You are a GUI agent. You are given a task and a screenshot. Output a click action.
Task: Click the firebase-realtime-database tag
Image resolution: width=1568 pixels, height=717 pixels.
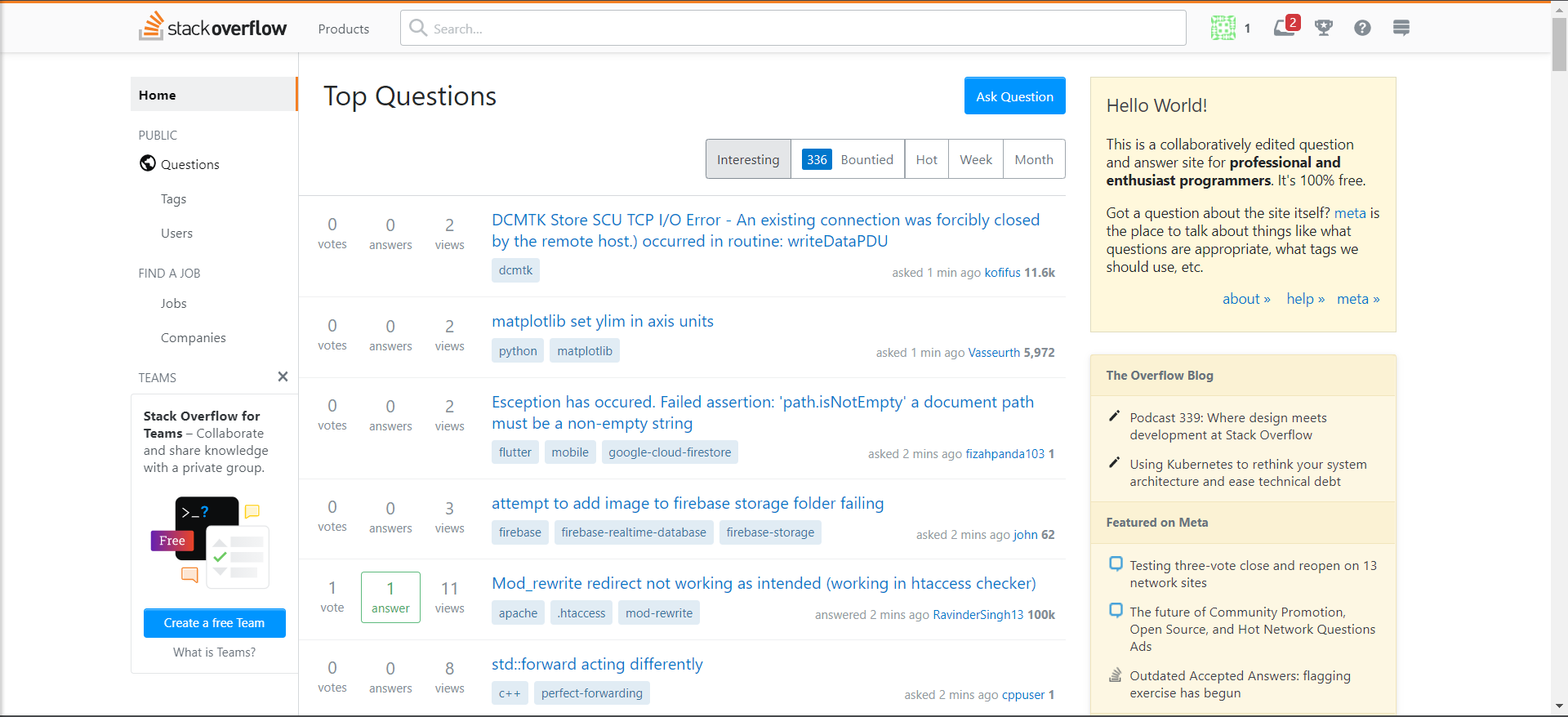634,532
